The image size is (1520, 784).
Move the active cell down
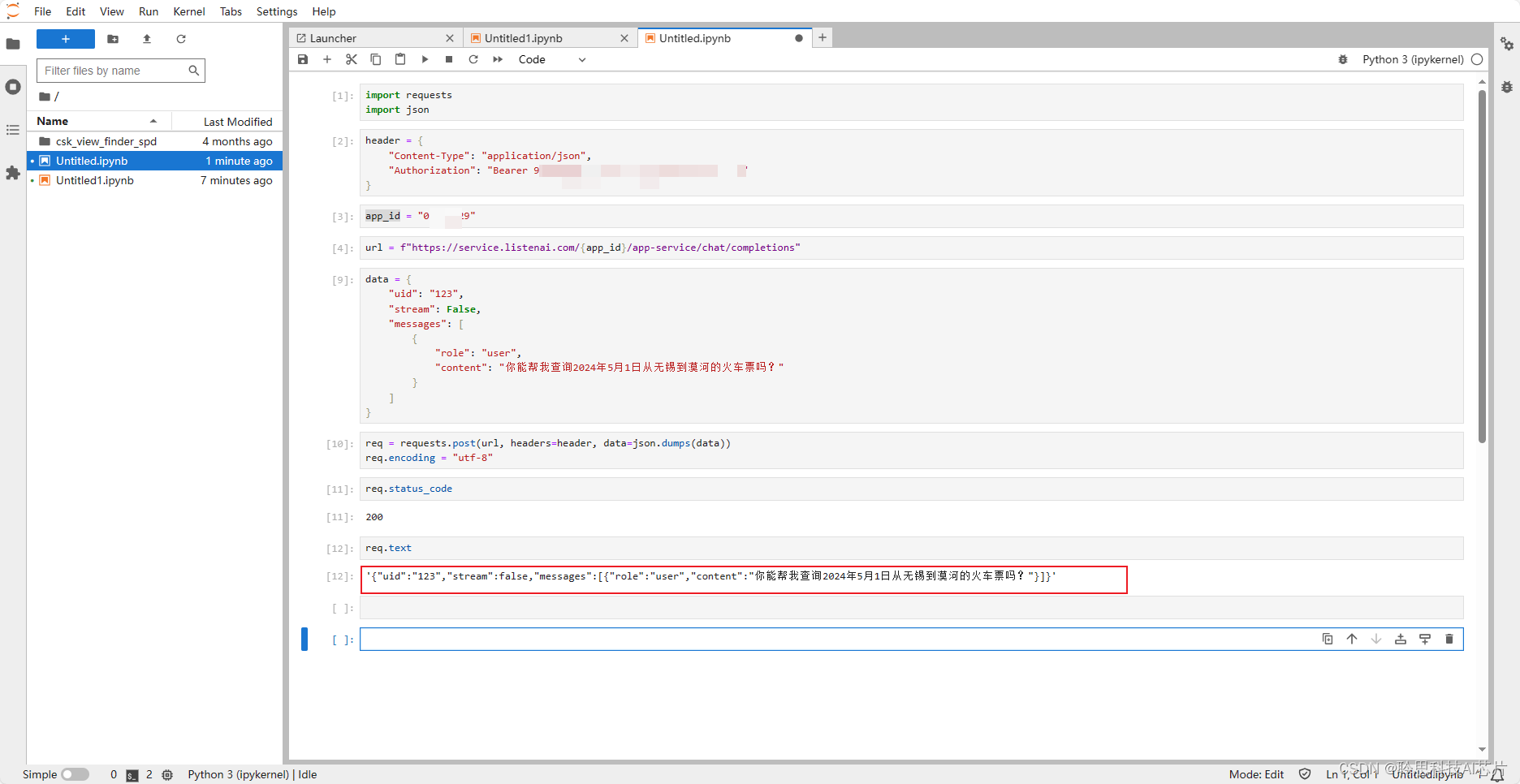pyautogui.click(x=1376, y=639)
